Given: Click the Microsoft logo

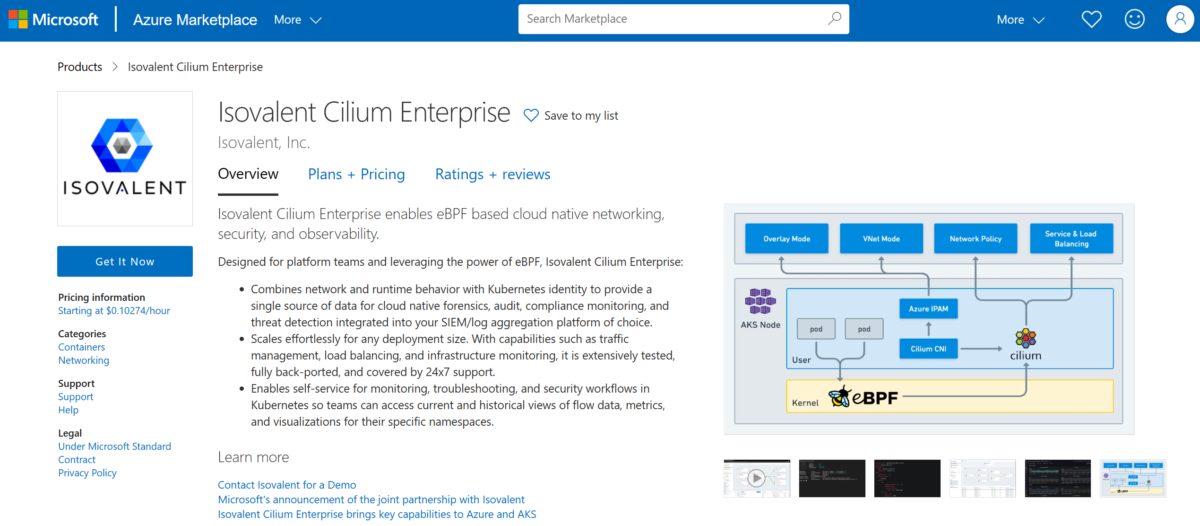Looking at the screenshot, I should 52,19.
